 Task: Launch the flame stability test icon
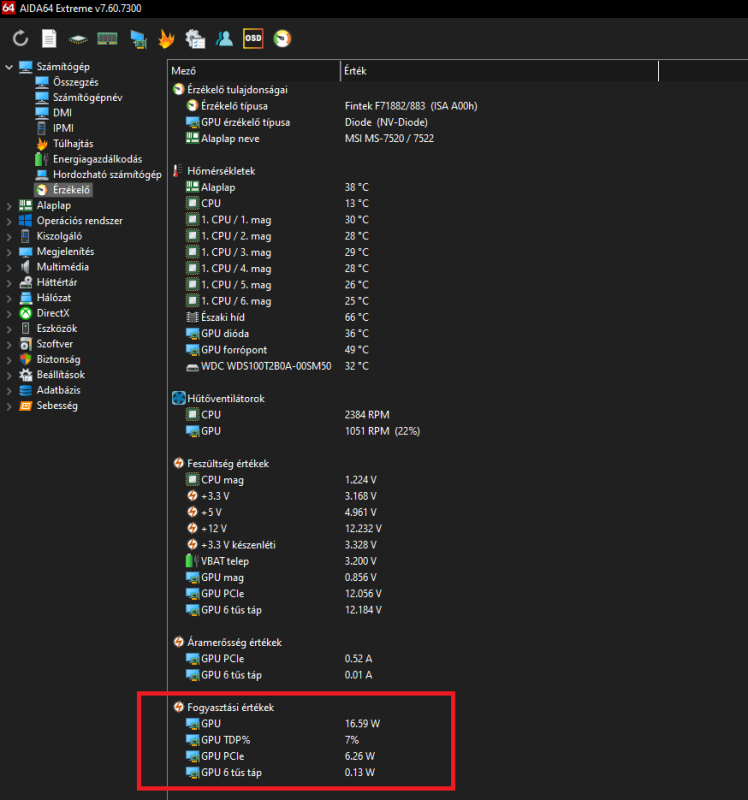point(166,38)
